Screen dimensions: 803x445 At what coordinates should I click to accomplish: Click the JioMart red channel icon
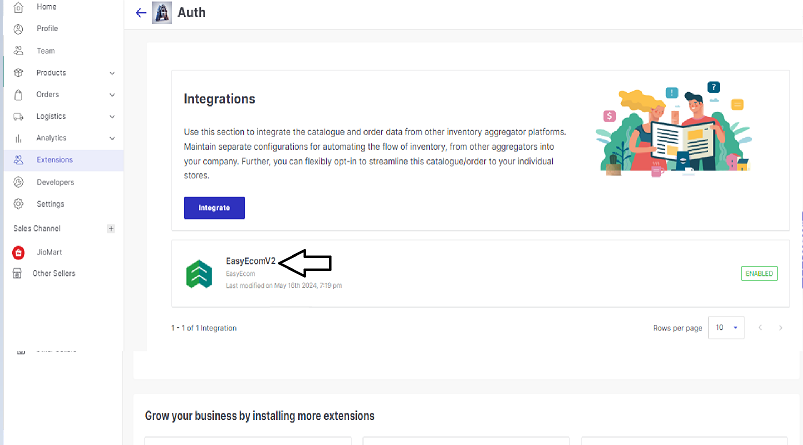click(x=18, y=252)
